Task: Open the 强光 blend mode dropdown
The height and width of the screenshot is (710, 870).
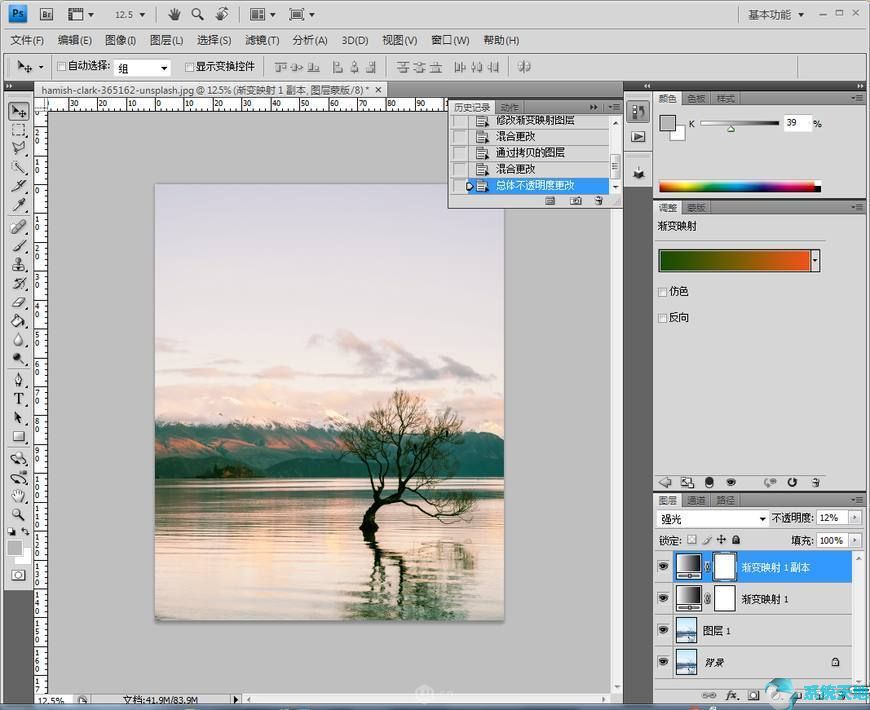Action: (x=712, y=519)
